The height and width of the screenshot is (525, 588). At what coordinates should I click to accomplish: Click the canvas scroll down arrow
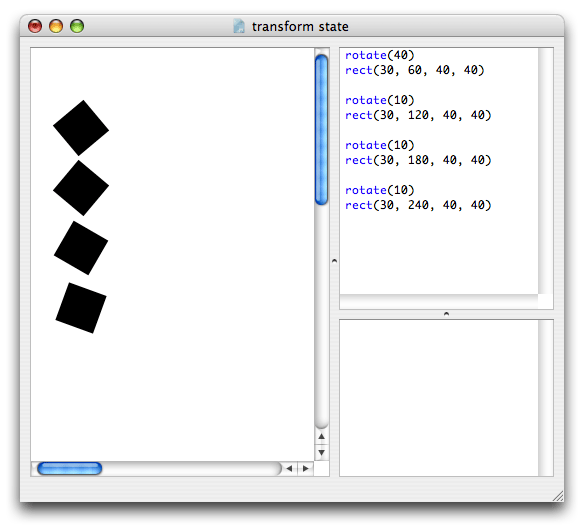click(321, 453)
